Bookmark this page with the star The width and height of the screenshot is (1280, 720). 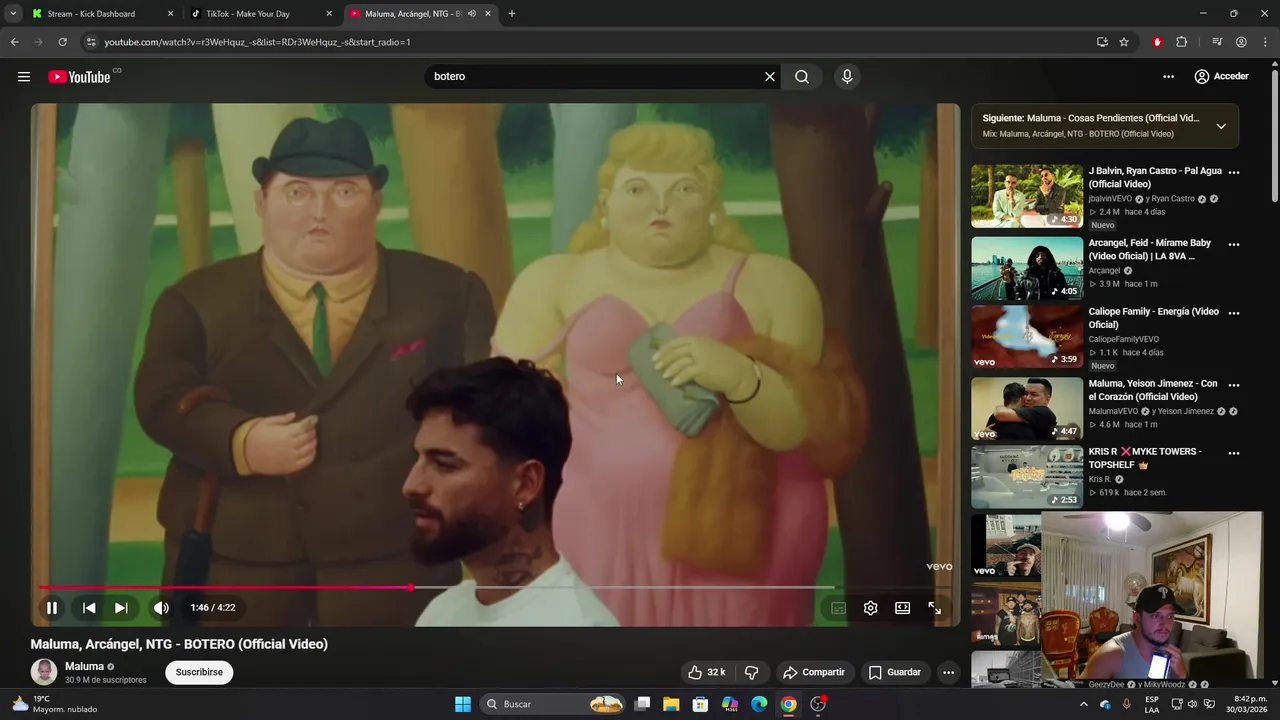click(x=1124, y=42)
